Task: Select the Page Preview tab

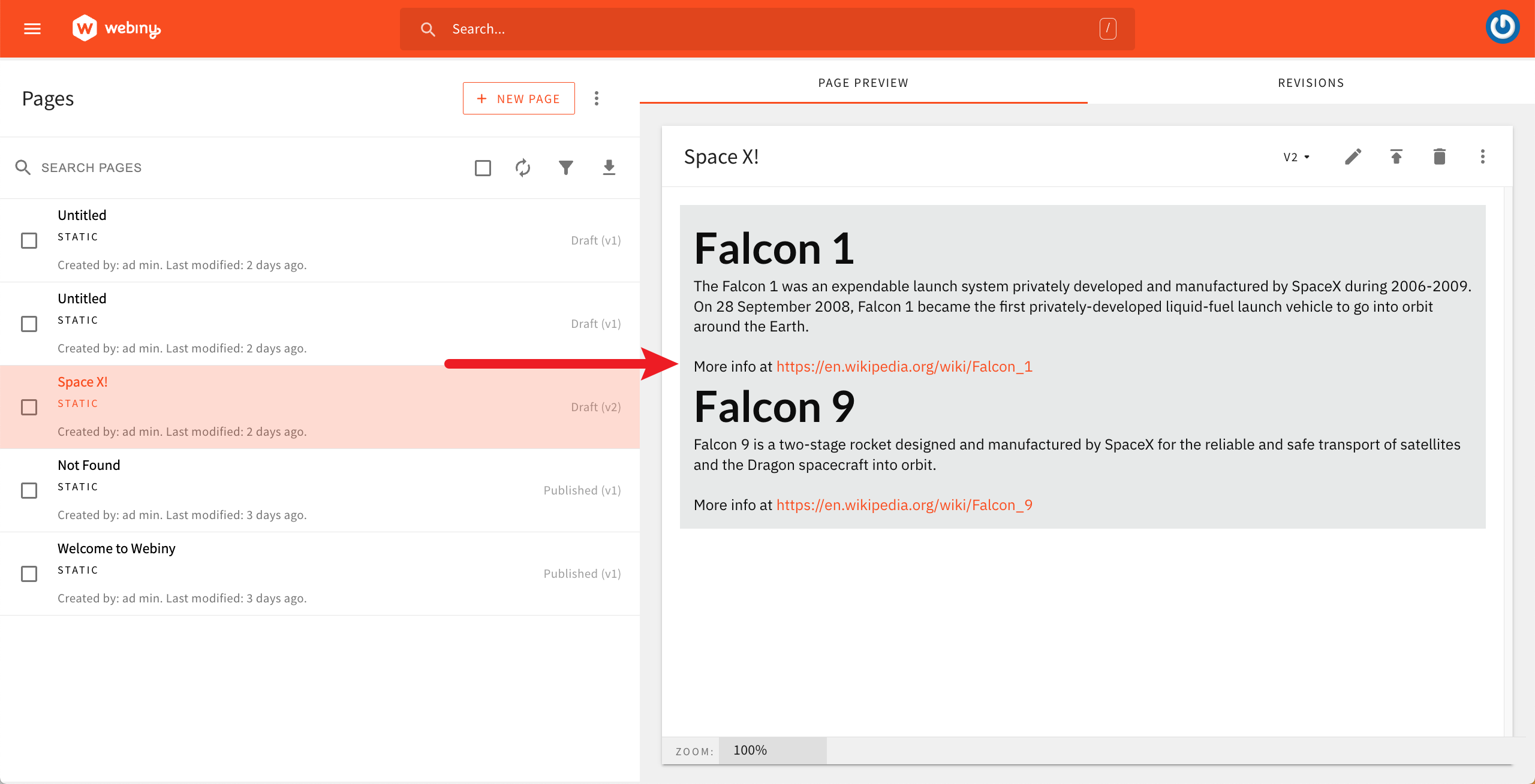Action: [x=863, y=83]
